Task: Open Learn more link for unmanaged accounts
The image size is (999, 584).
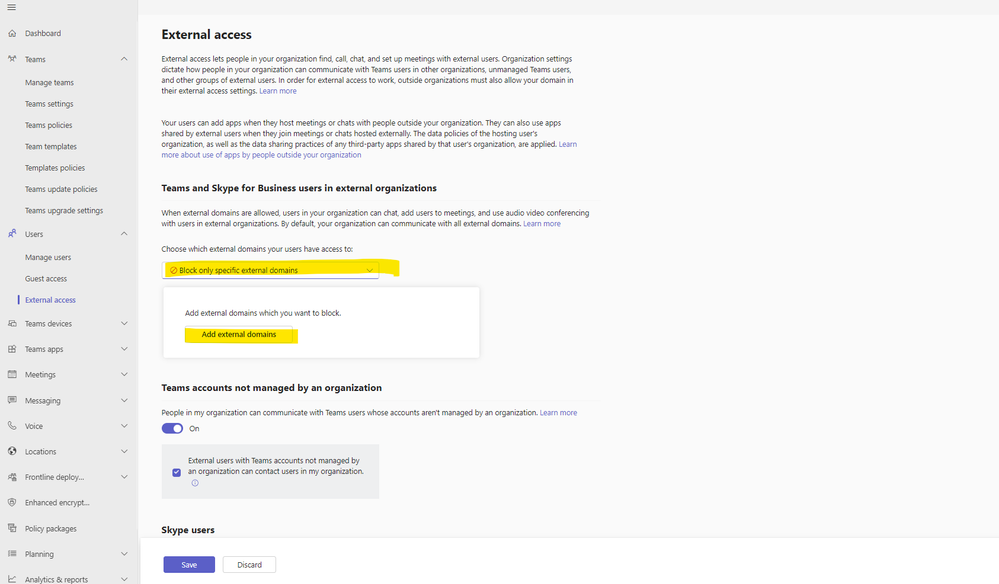Action: tap(558, 413)
